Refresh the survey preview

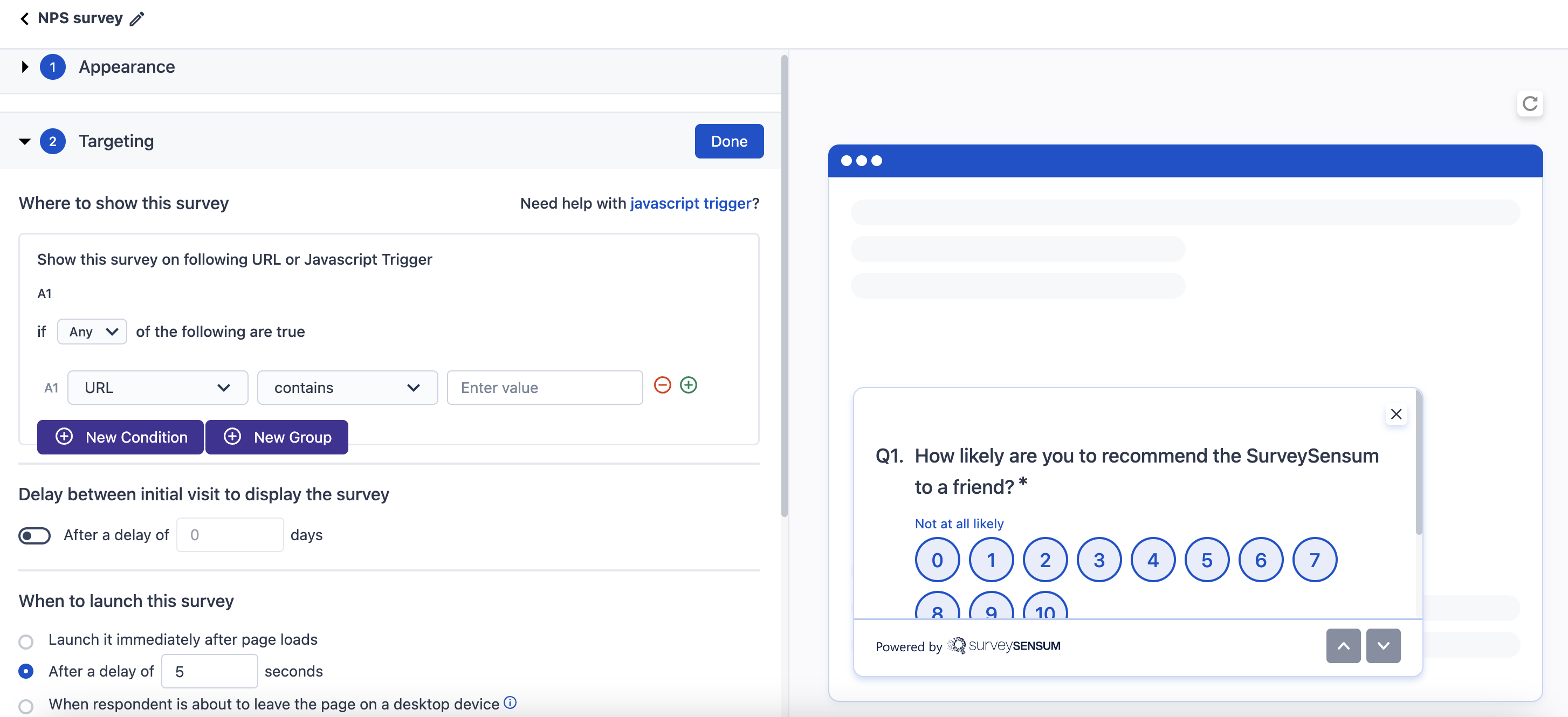click(1530, 104)
